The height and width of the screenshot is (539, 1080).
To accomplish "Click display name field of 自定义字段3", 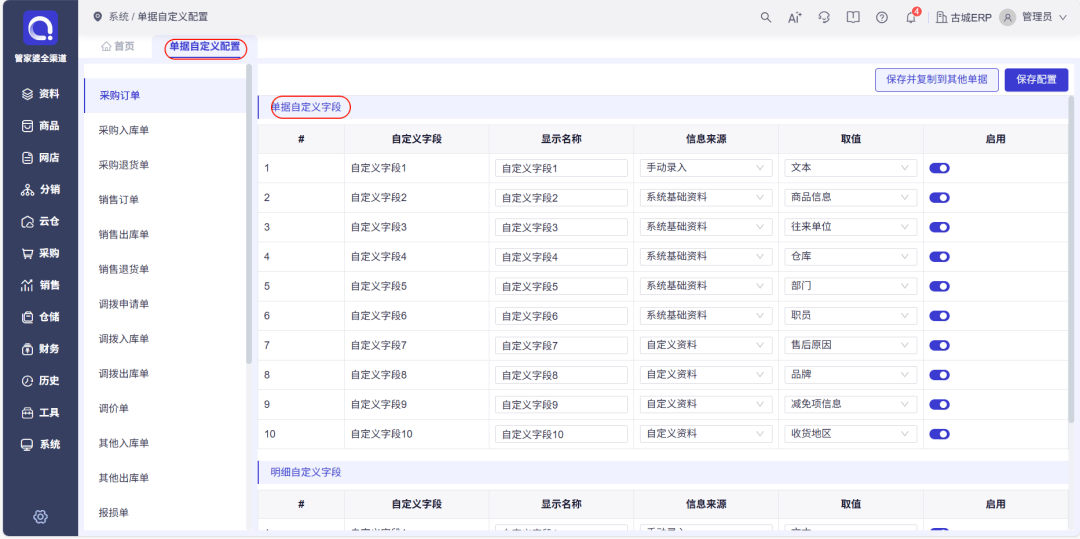I will (561, 227).
